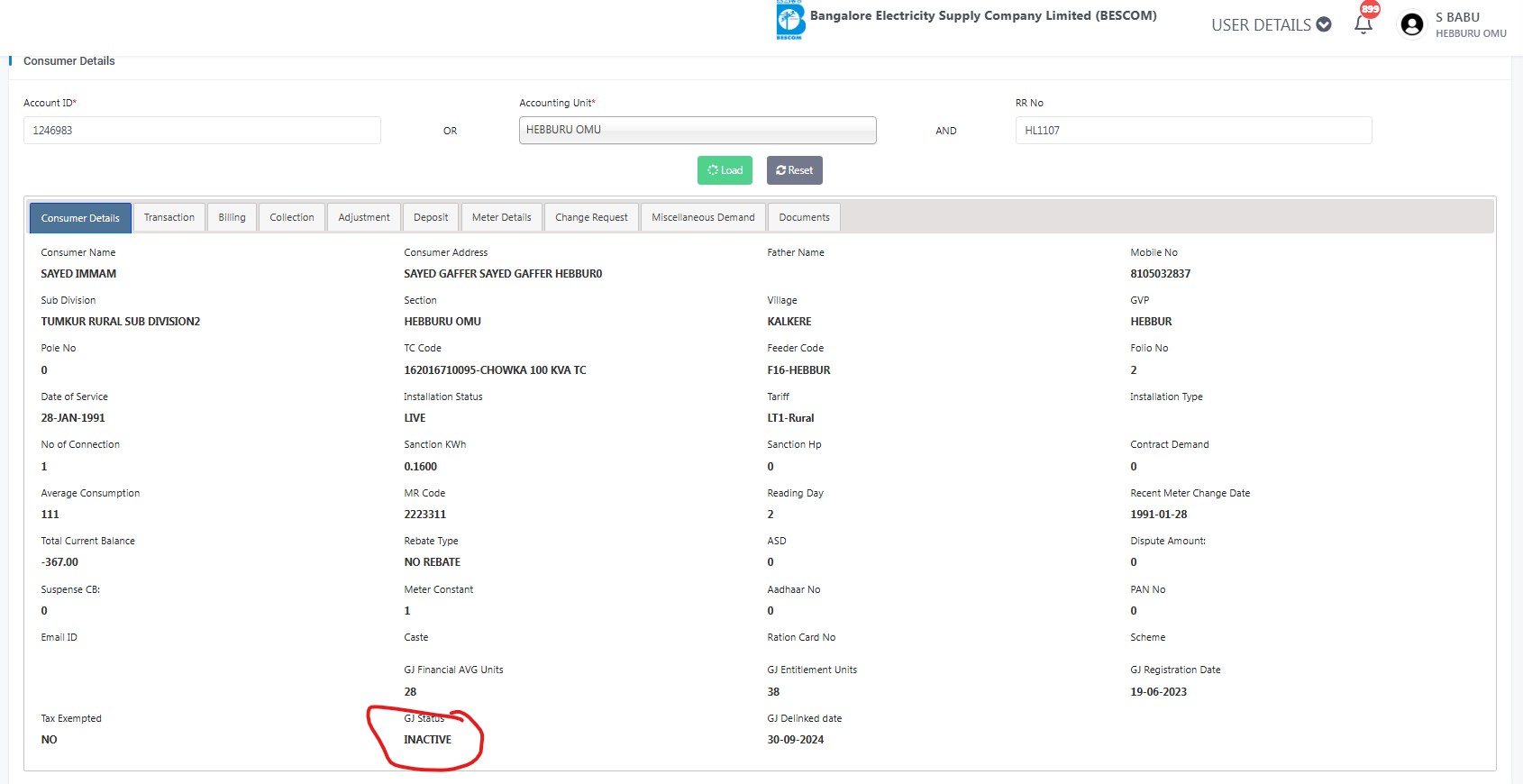The image size is (1523, 784).
Task: Open the Billing tab
Action: click(232, 217)
